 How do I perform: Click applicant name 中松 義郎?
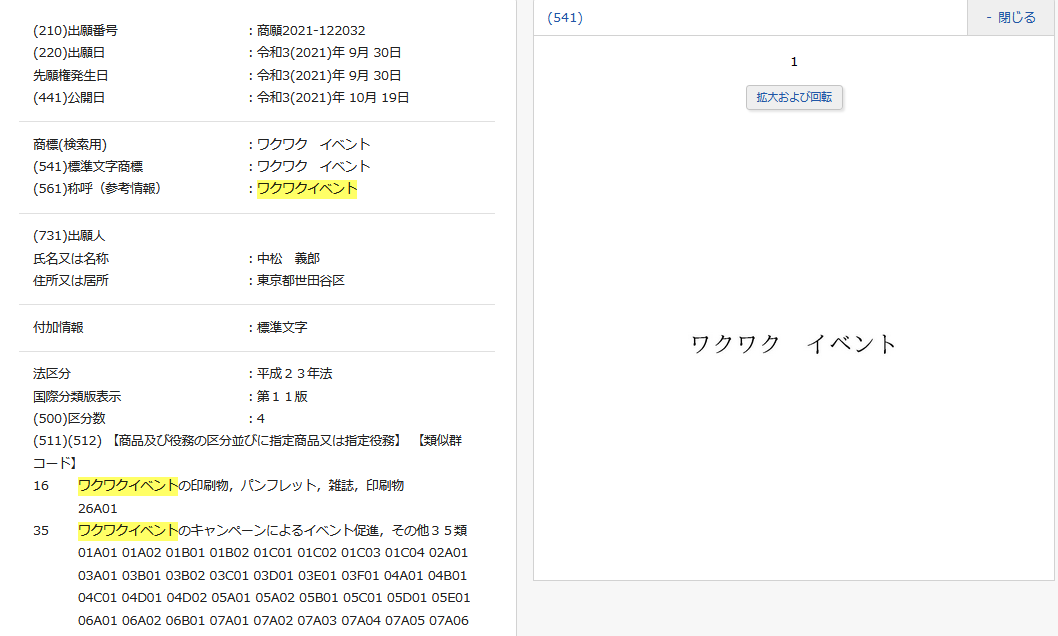coord(288,258)
